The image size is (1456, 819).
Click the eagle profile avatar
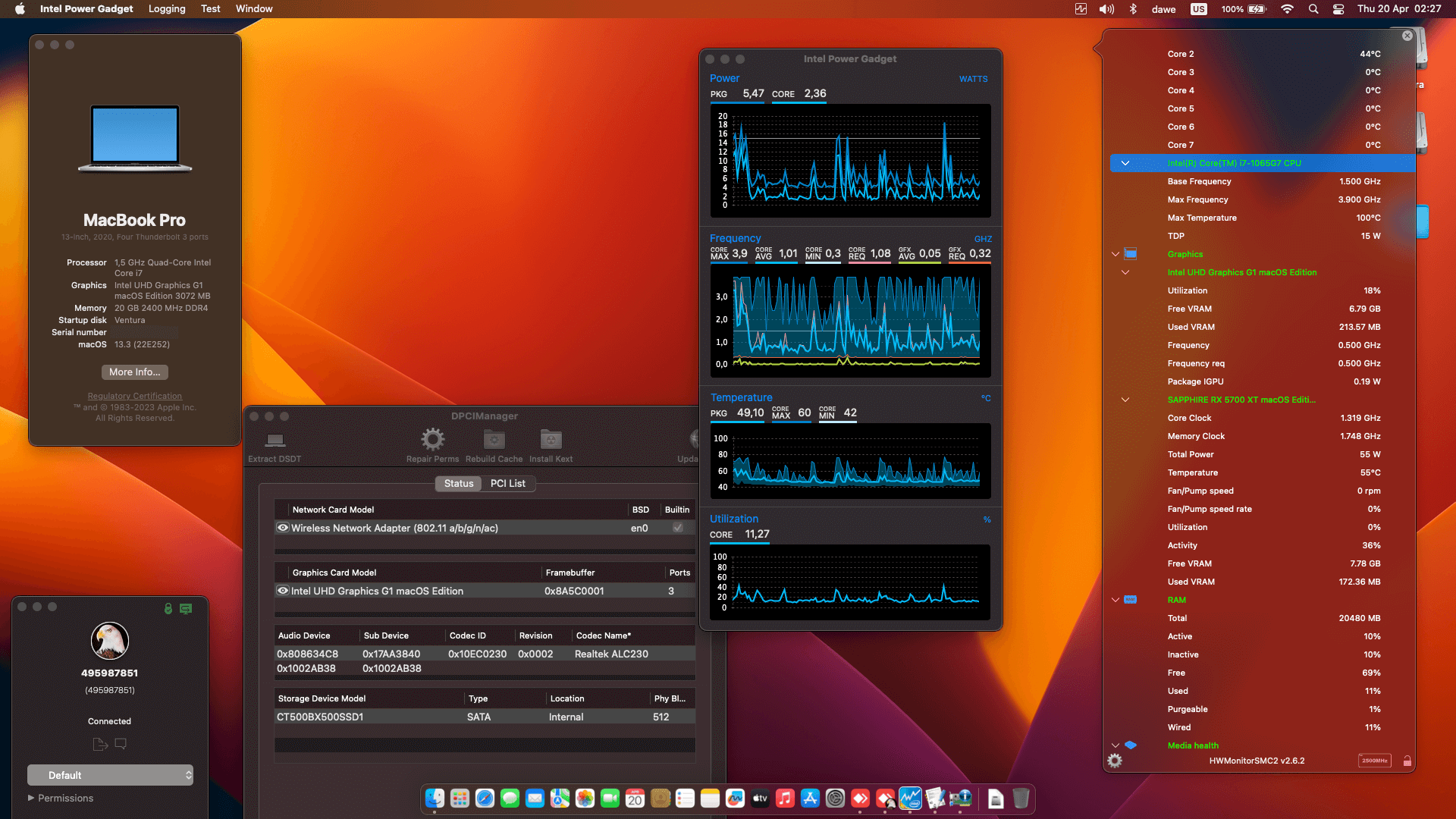coord(110,641)
